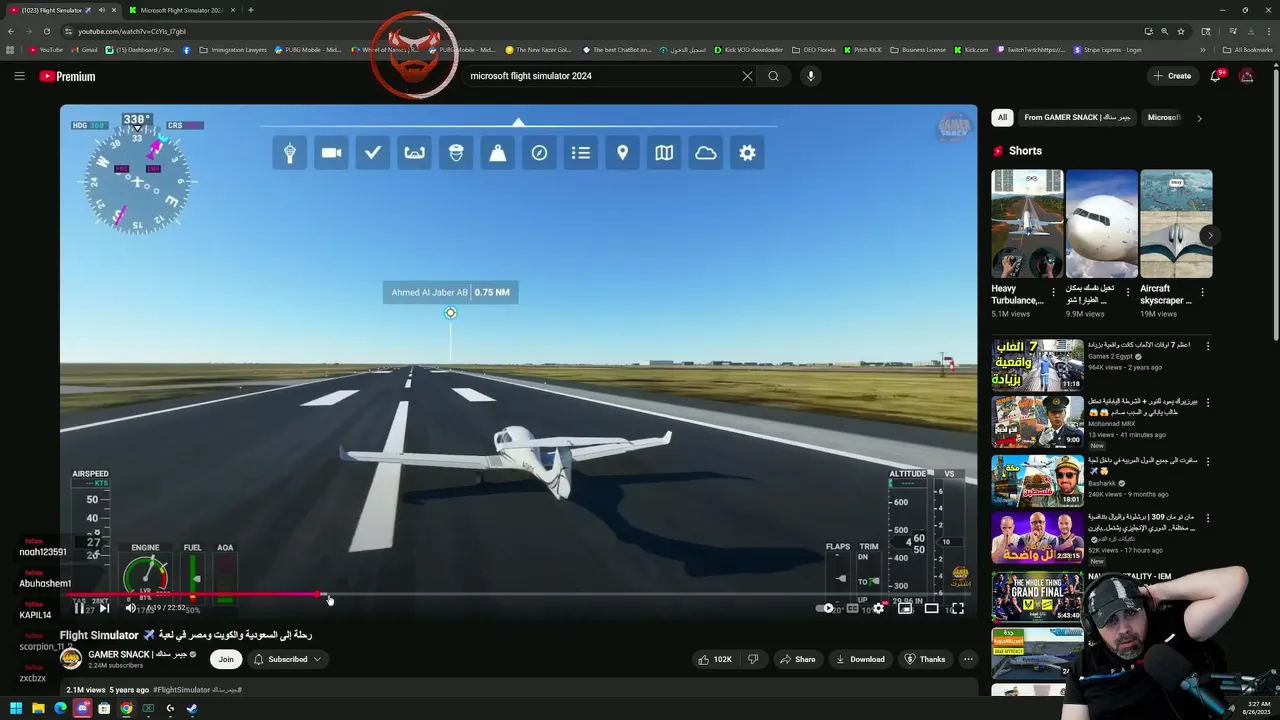Open the YouTube guide hamburger menu

19,76
